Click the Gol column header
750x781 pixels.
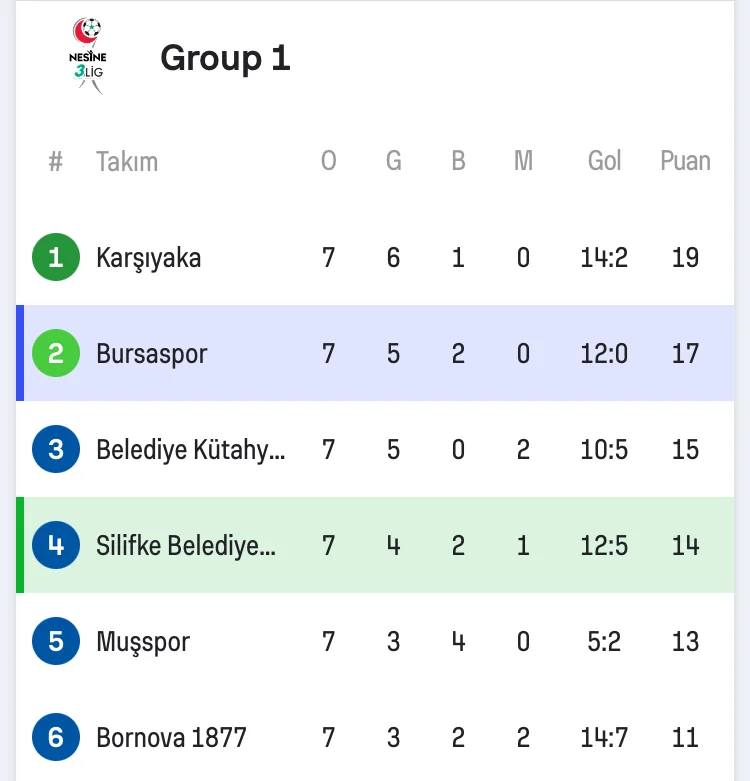click(604, 161)
